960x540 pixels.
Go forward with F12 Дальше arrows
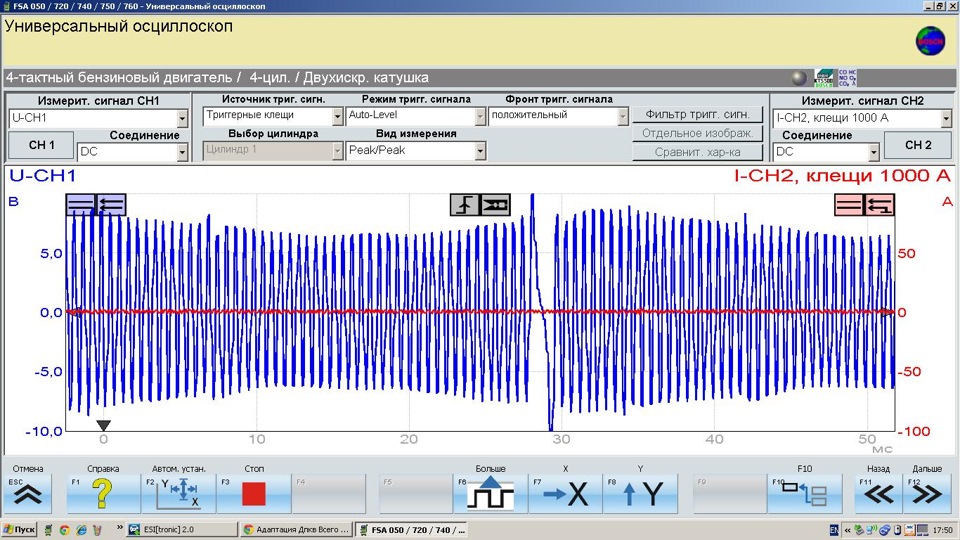(x=927, y=494)
